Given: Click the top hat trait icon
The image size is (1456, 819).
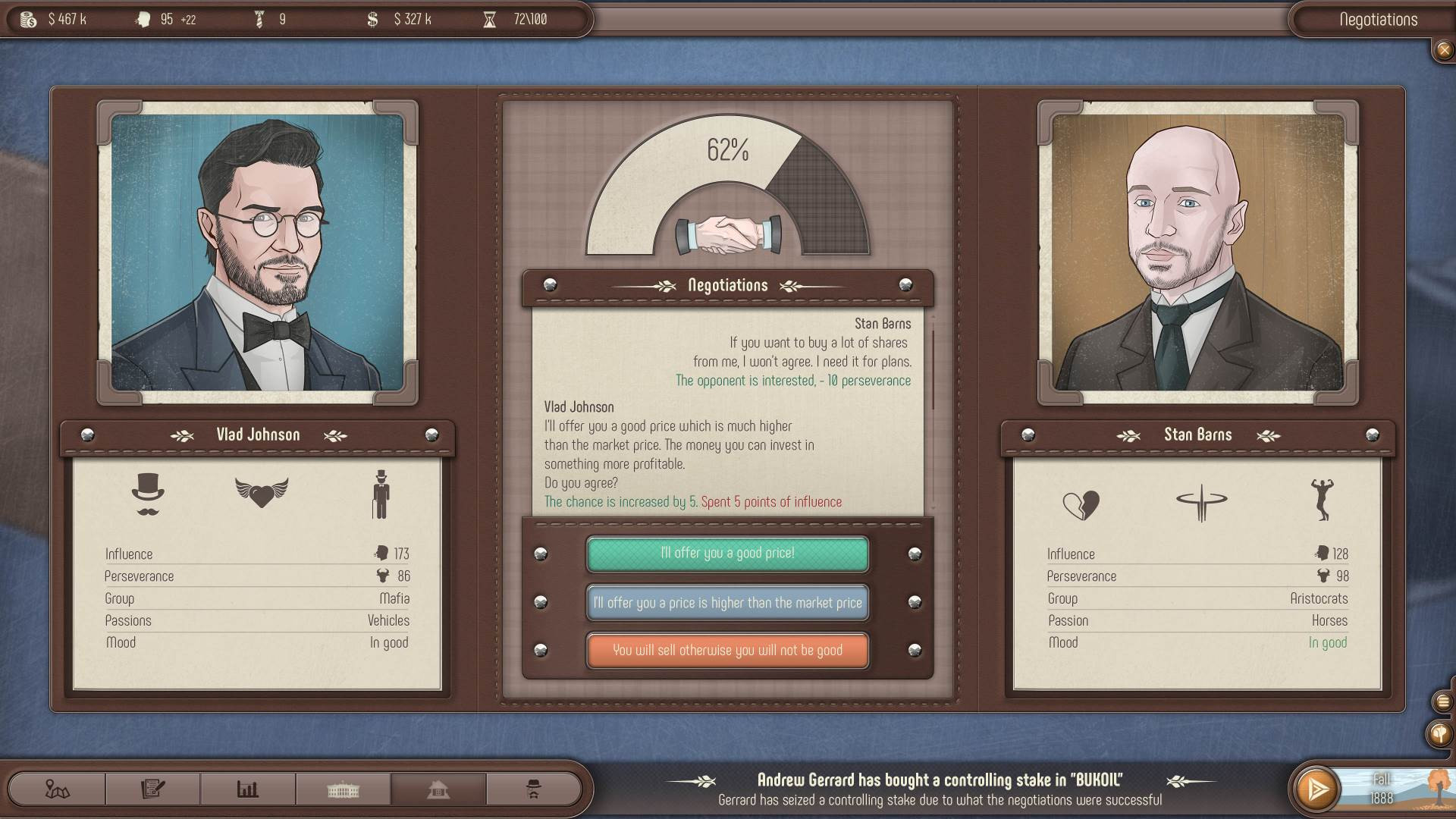Looking at the screenshot, I should [x=148, y=494].
